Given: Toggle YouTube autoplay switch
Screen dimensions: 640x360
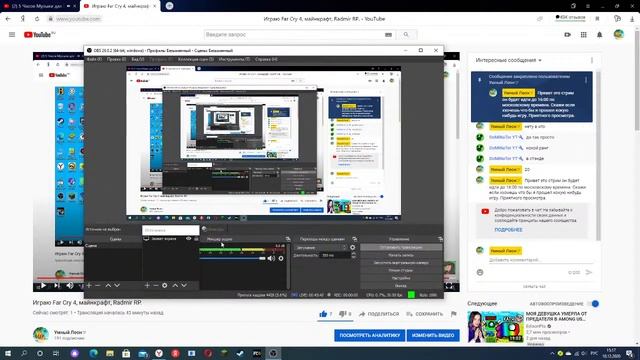Looking at the screenshot, I should click(594, 304).
